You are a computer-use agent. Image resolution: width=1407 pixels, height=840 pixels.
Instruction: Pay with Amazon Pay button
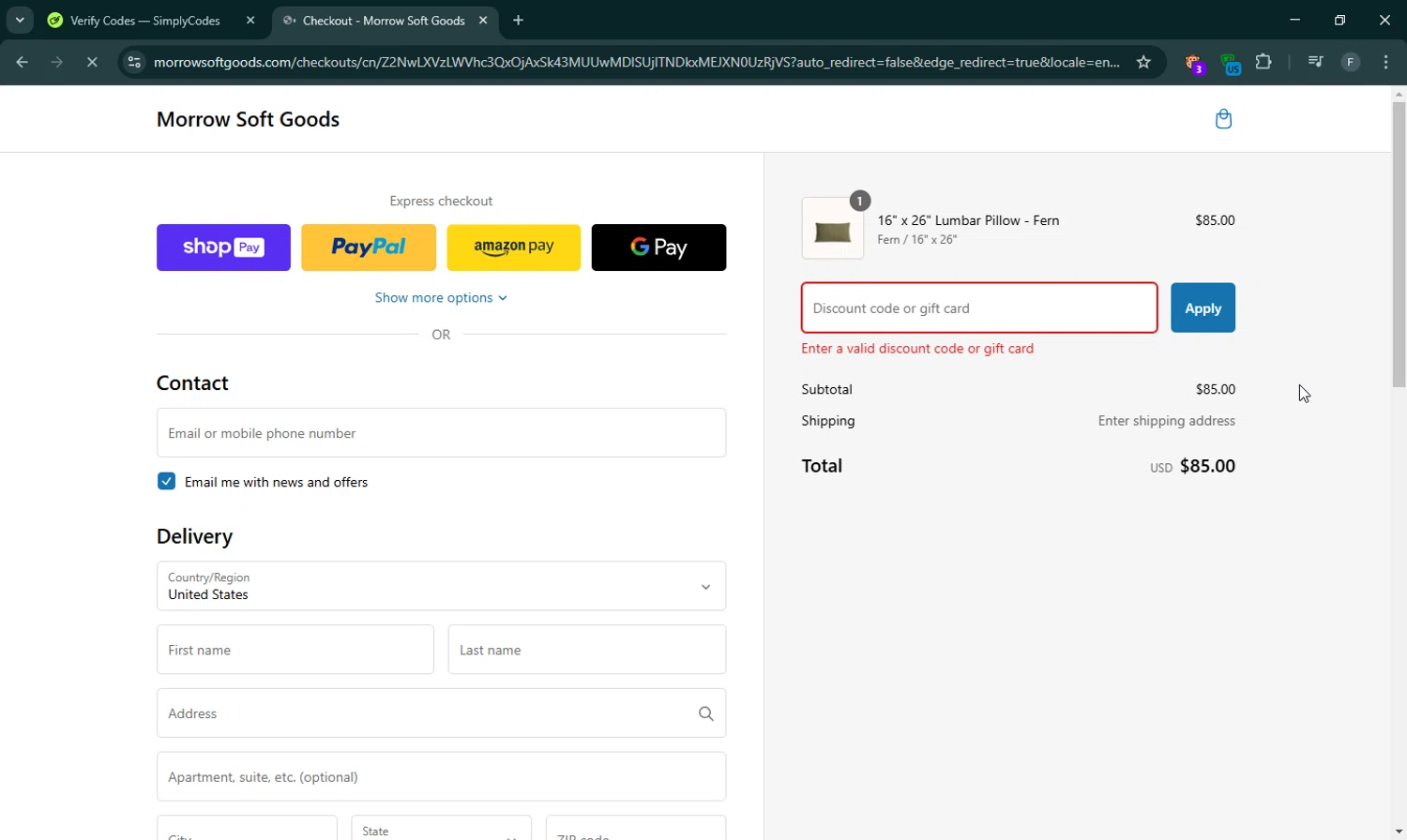click(x=514, y=247)
